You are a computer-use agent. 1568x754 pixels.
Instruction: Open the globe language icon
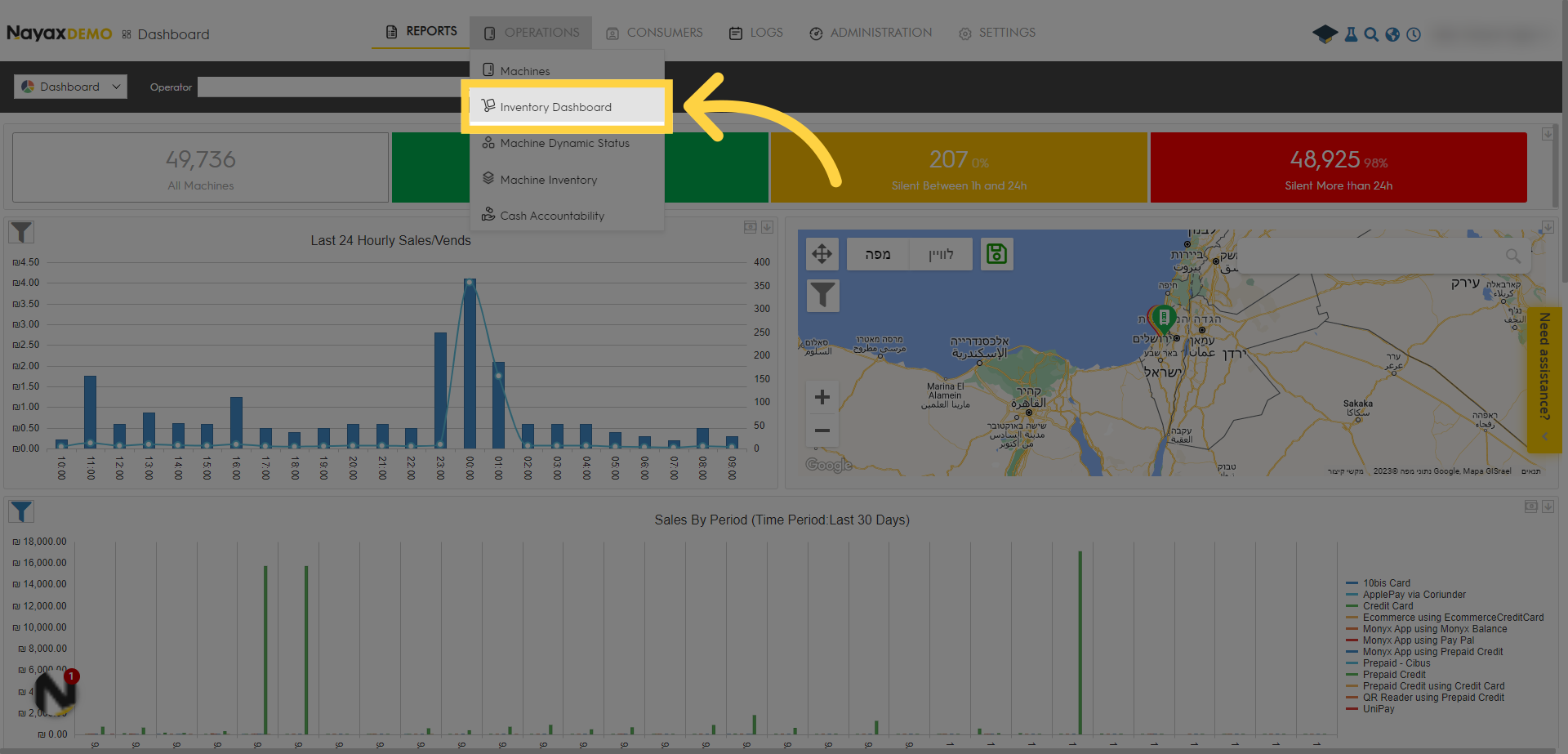(1392, 34)
